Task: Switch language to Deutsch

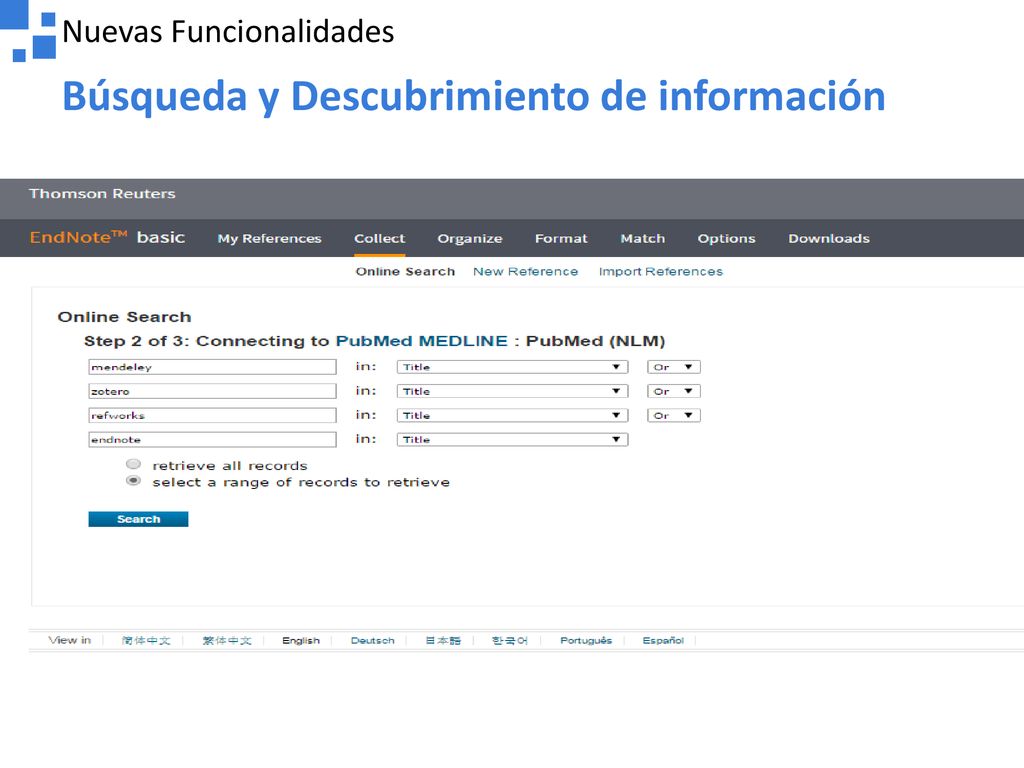Action: click(372, 641)
